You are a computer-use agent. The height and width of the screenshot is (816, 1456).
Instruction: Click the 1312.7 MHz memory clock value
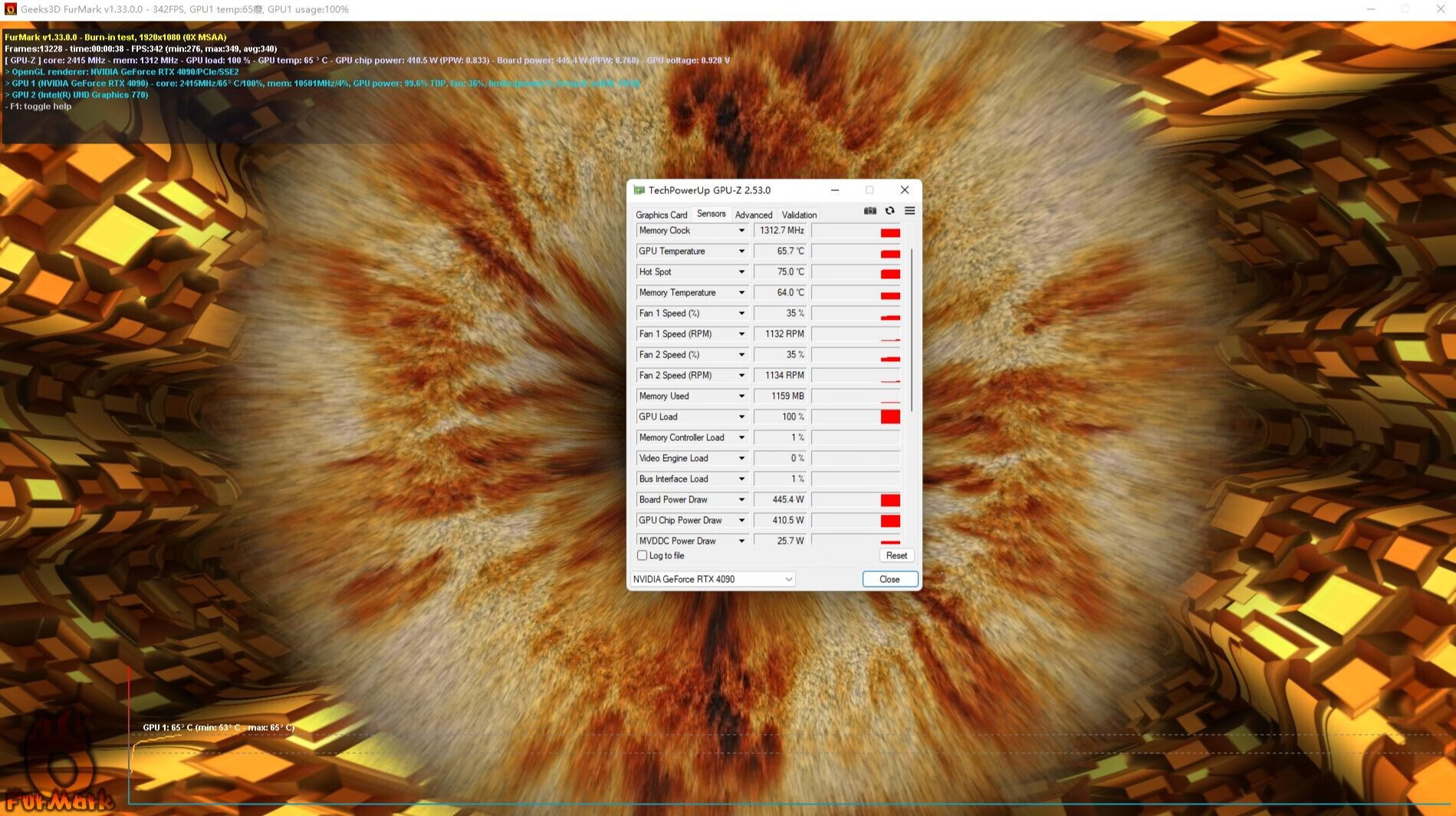[x=780, y=231]
